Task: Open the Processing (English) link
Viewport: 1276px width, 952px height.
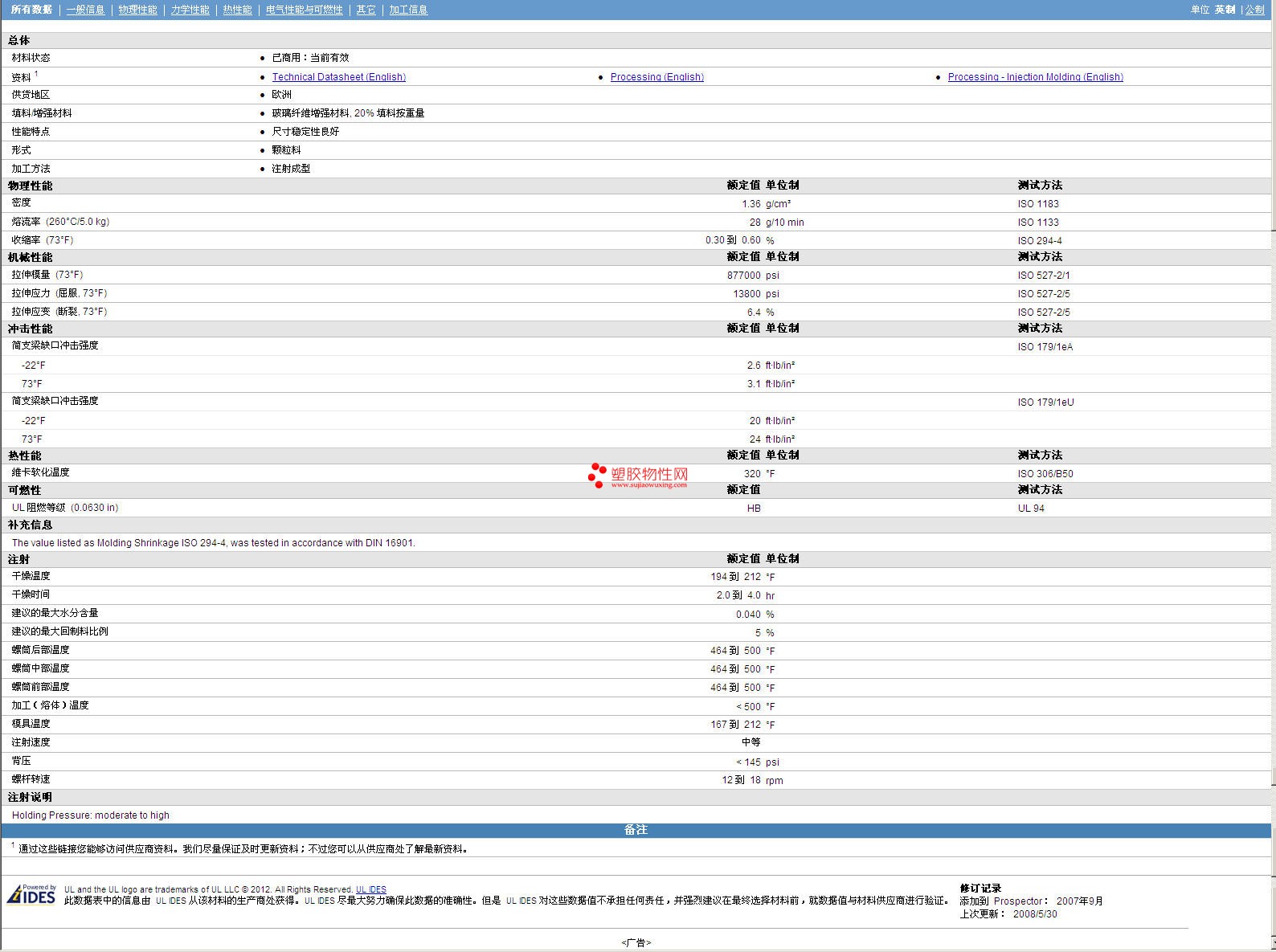Action: coord(656,77)
